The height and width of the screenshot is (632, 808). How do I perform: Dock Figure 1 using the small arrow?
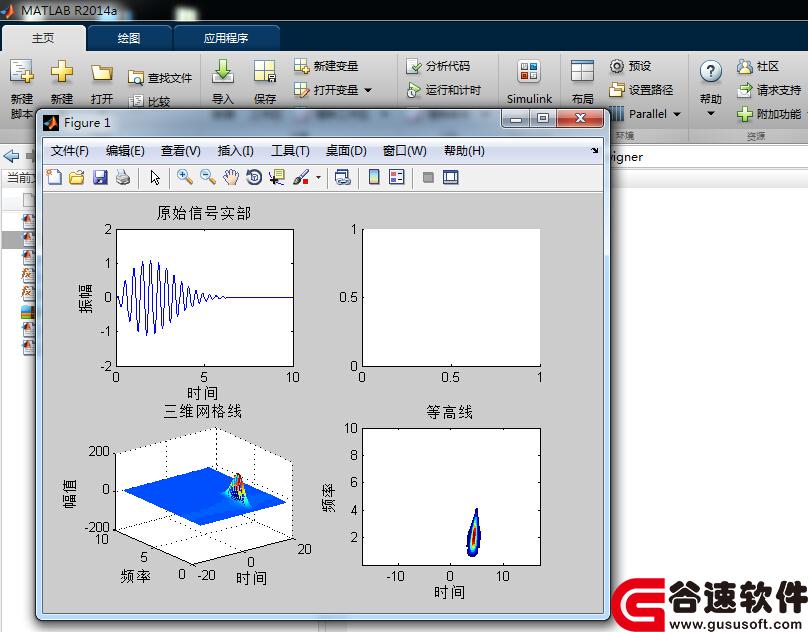(595, 151)
